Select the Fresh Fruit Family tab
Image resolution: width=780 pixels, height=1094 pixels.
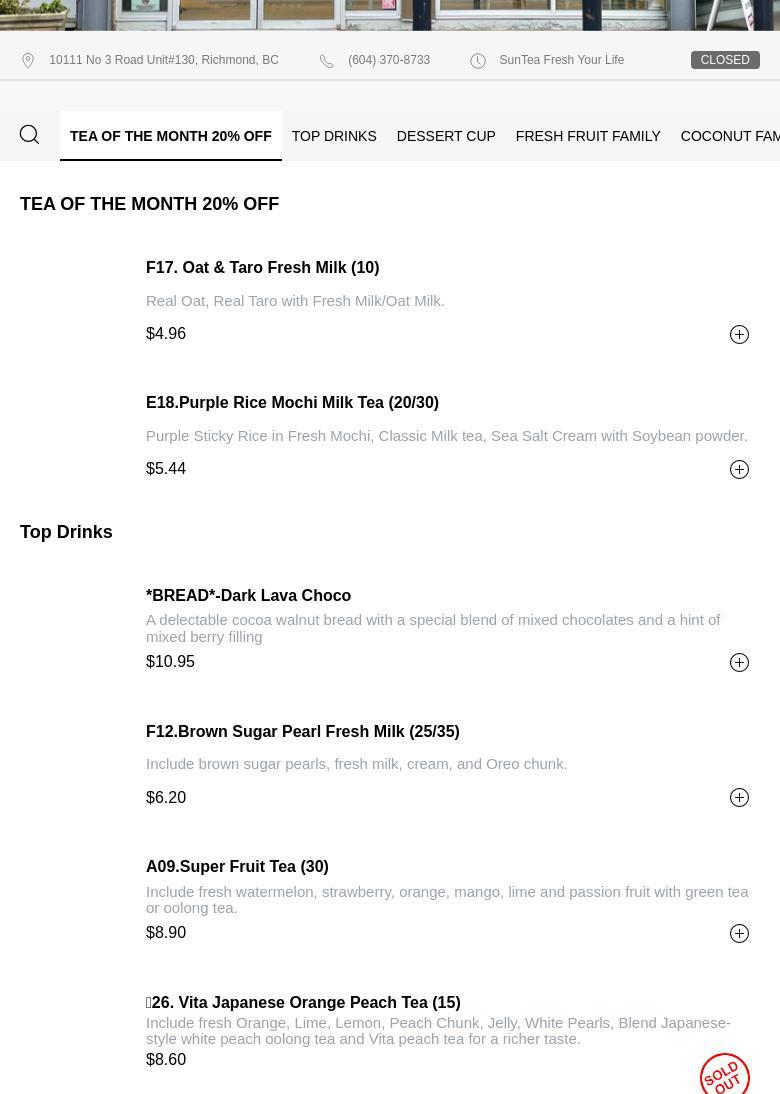(x=588, y=136)
